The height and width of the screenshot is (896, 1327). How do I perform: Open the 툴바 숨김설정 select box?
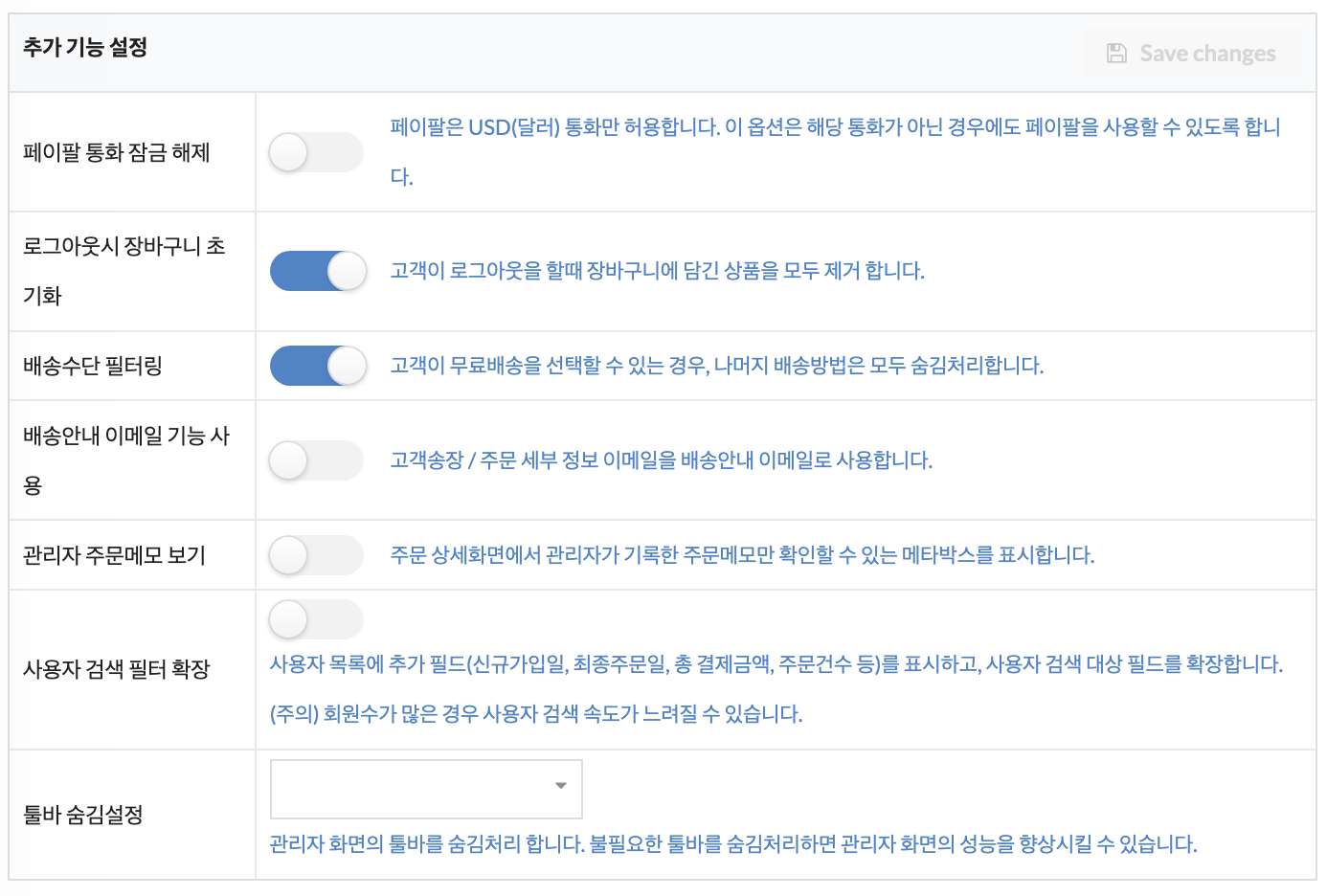coord(426,789)
